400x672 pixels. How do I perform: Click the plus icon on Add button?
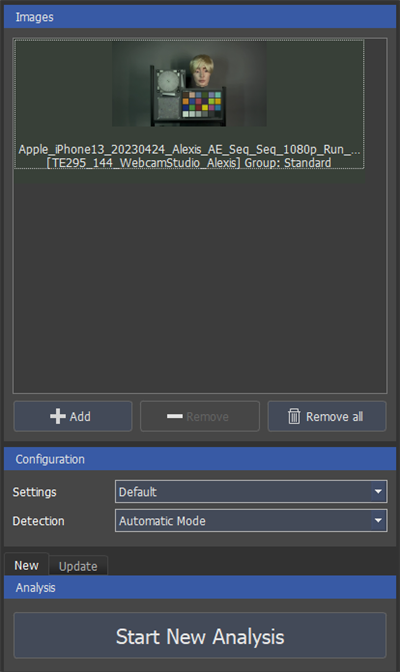(57, 416)
